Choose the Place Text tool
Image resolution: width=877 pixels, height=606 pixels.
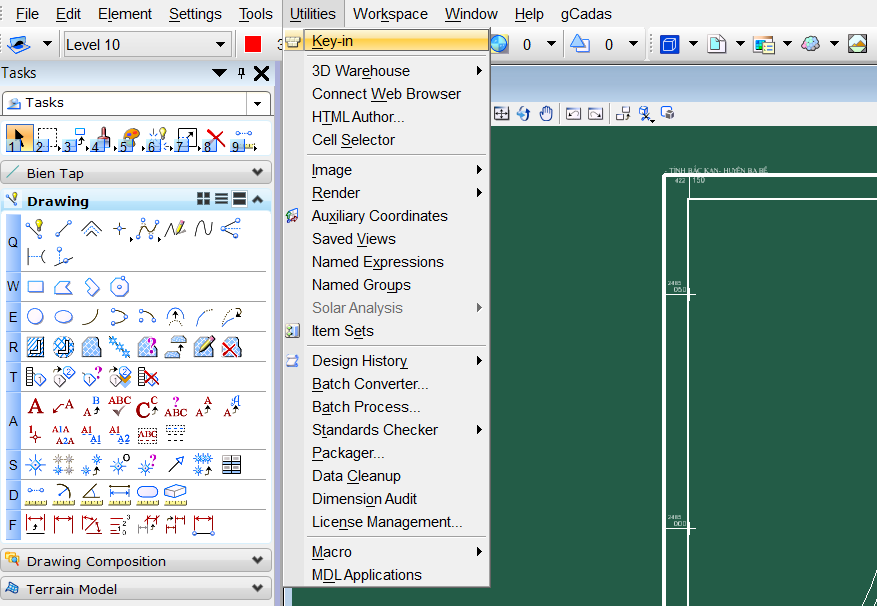[35, 407]
